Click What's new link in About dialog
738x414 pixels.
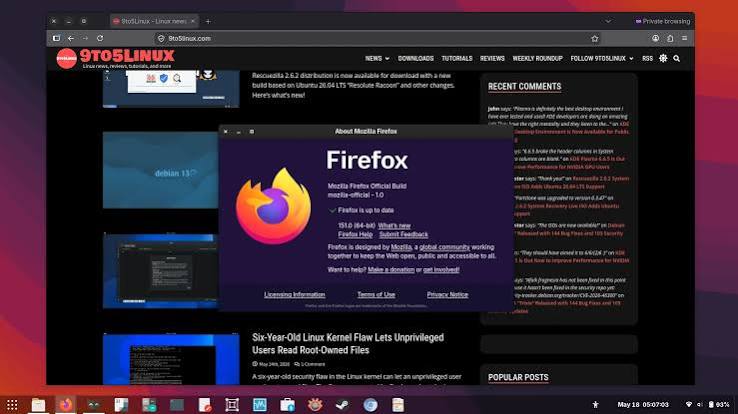click(394, 226)
